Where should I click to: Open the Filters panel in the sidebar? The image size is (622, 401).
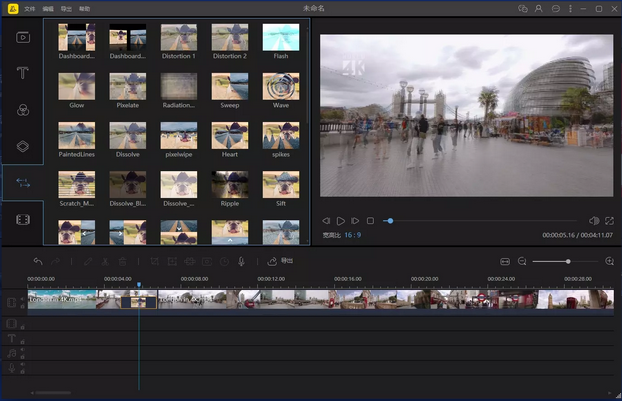point(22,110)
